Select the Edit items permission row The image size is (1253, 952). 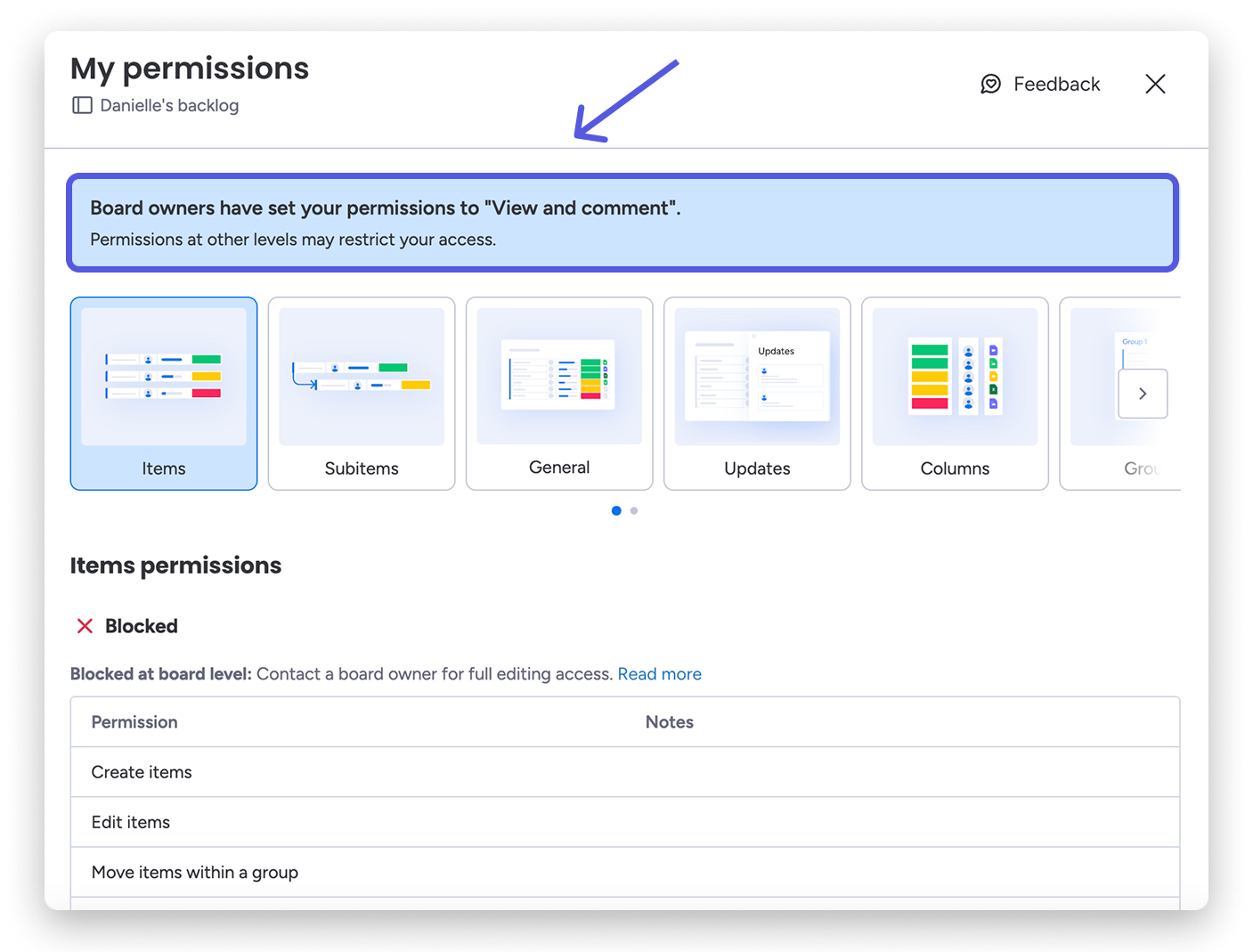[625, 822]
